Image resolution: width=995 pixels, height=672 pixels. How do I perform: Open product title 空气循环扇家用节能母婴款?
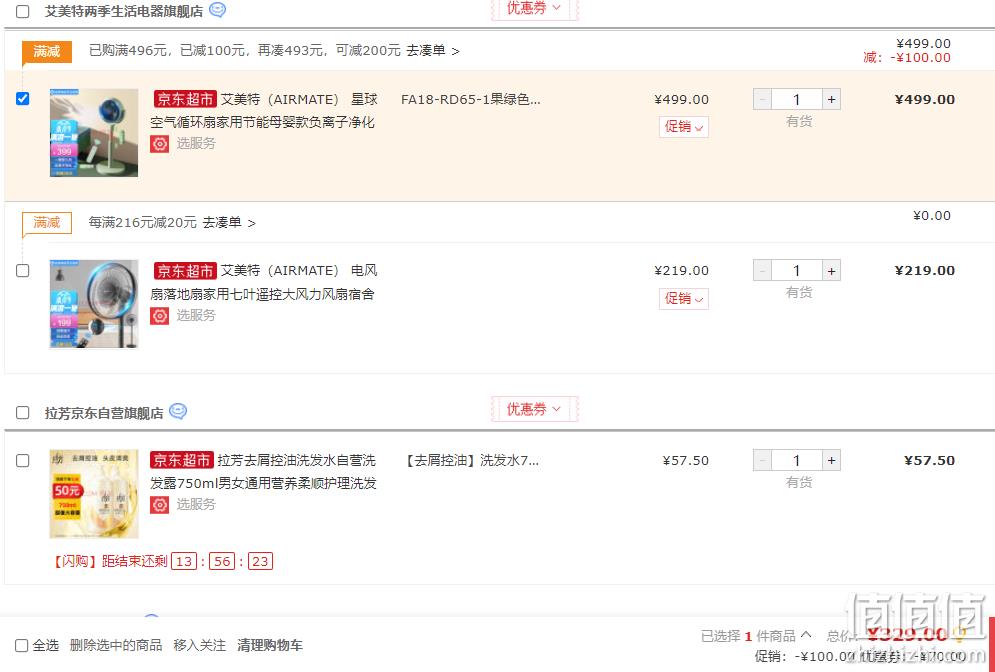point(263,122)
